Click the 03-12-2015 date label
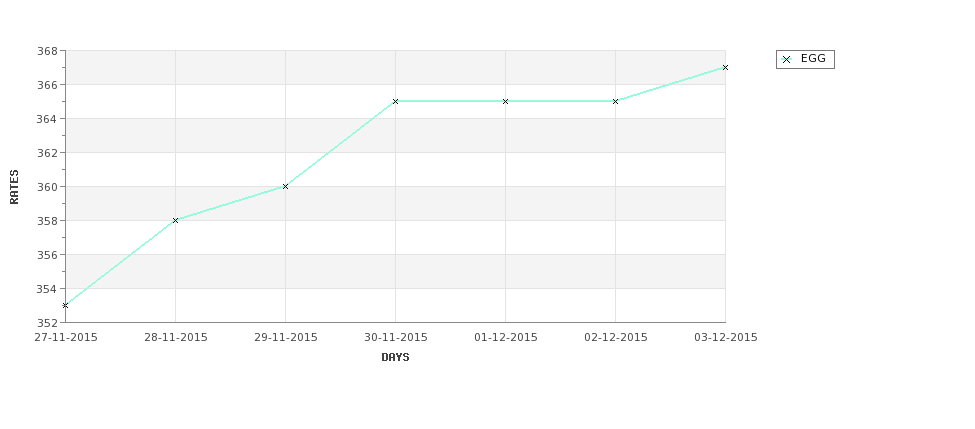Image resolution: width=975 pixels, height=429 pixels. click(x=726, y=338)
